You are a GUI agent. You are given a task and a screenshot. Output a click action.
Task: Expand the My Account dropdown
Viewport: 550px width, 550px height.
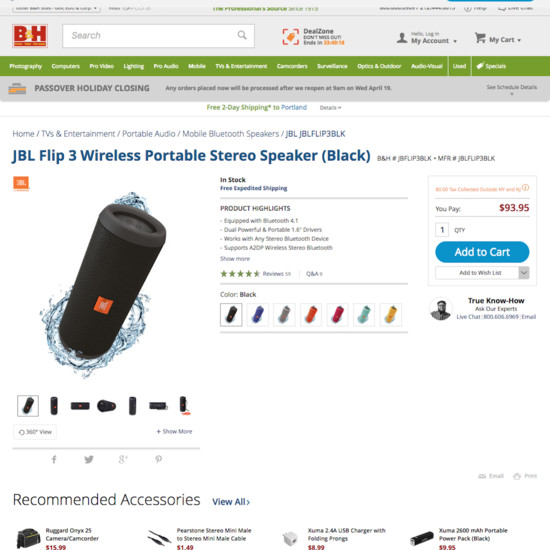click(455, 41)
